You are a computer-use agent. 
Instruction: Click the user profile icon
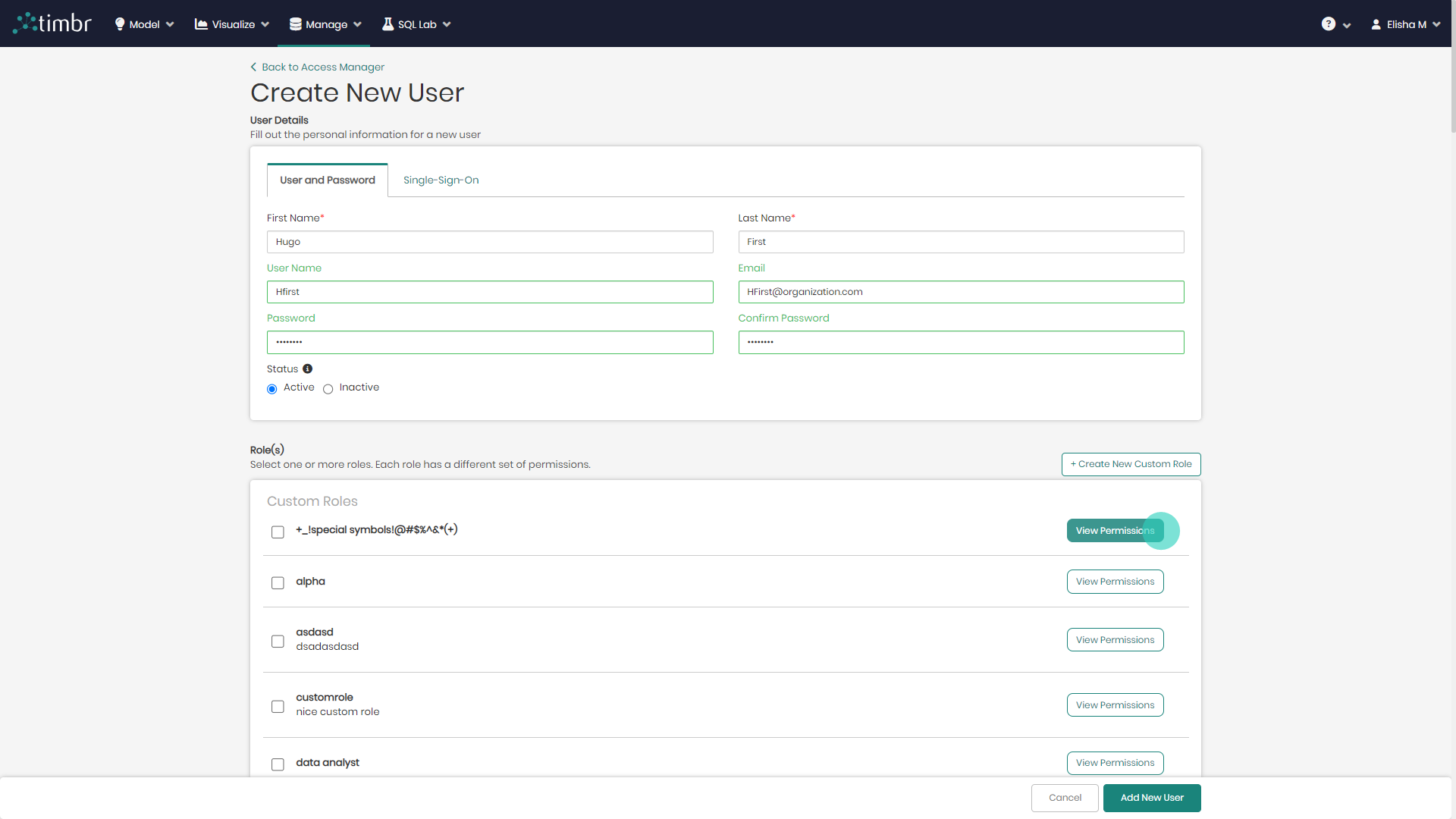pyautogui.click(x=1377, y=24)
